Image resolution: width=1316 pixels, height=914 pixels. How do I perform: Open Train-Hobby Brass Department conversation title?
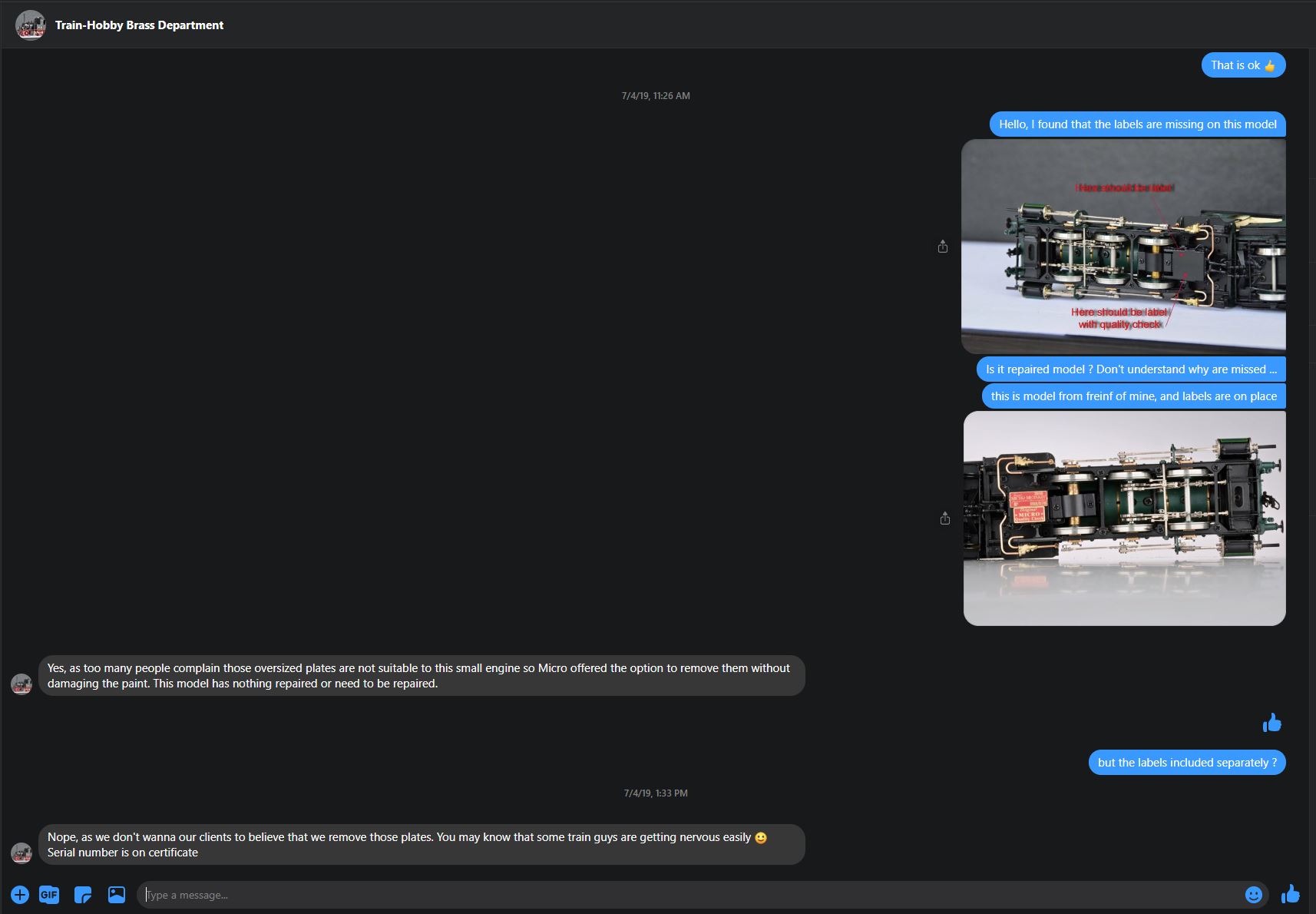[139, 25]
